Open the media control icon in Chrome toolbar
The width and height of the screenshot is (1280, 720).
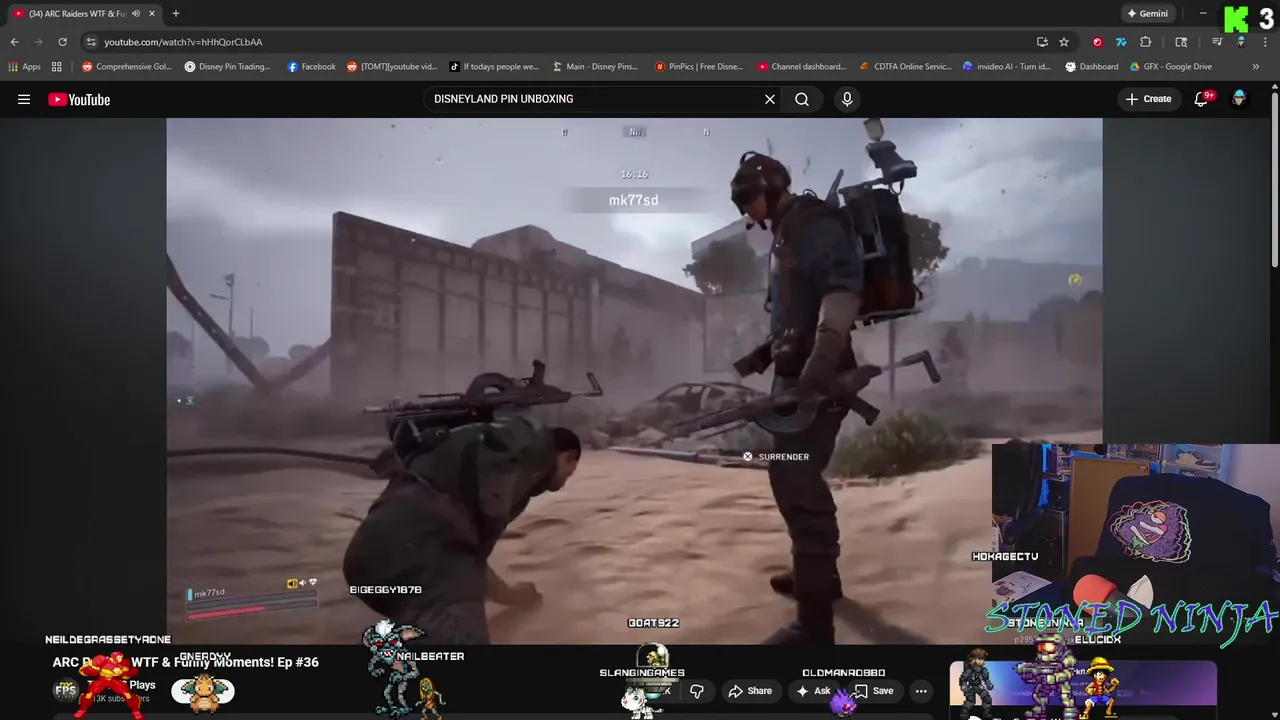1217,42
